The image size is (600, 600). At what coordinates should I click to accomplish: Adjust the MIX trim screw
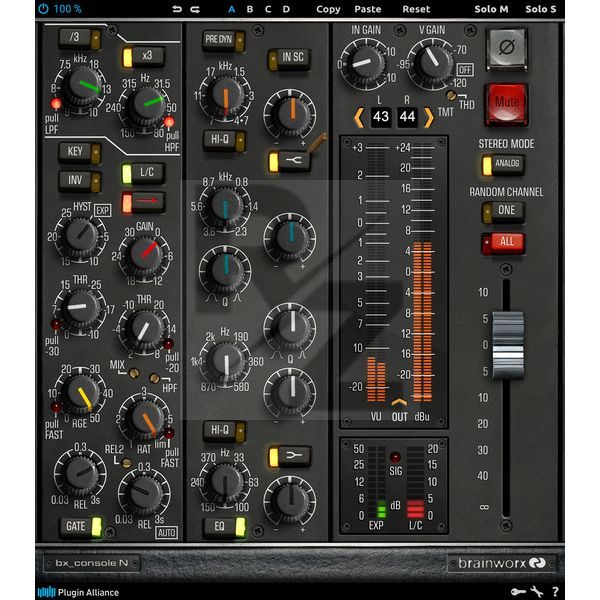point(134,373)
